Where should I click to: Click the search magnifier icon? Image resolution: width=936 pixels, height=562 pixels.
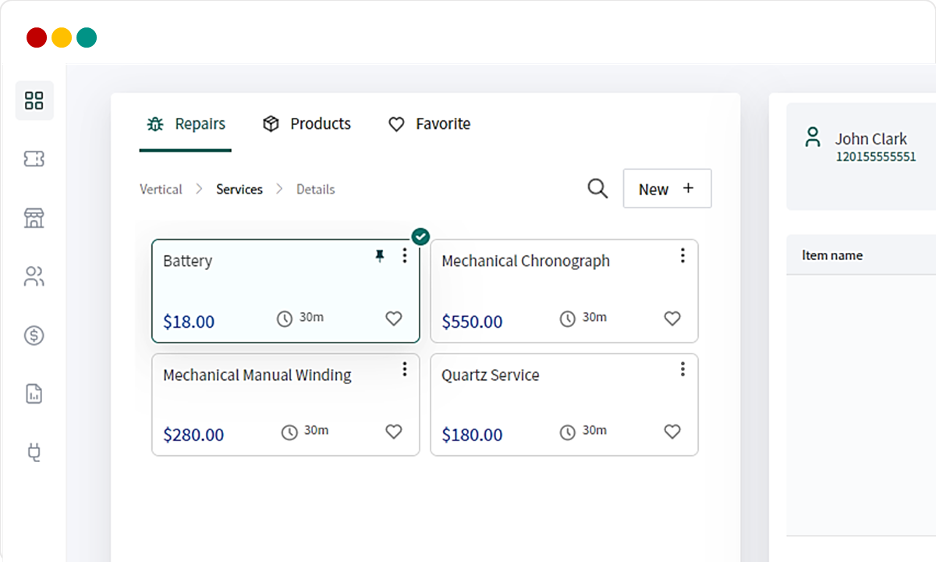[x=598, y=189]
